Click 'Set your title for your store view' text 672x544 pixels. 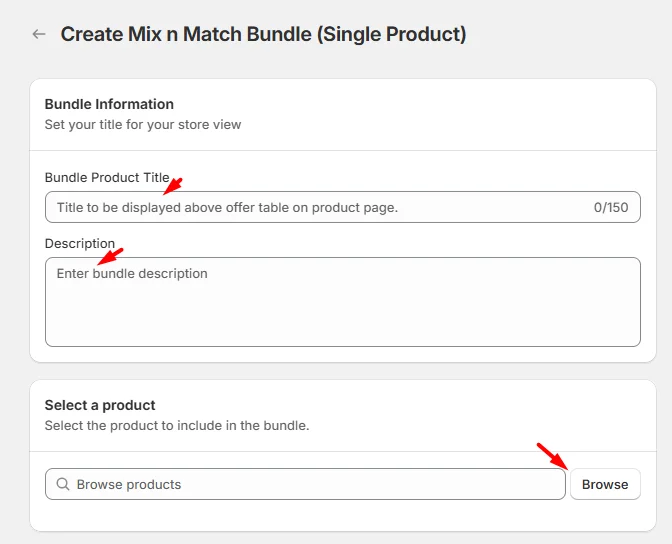point(143,125)
